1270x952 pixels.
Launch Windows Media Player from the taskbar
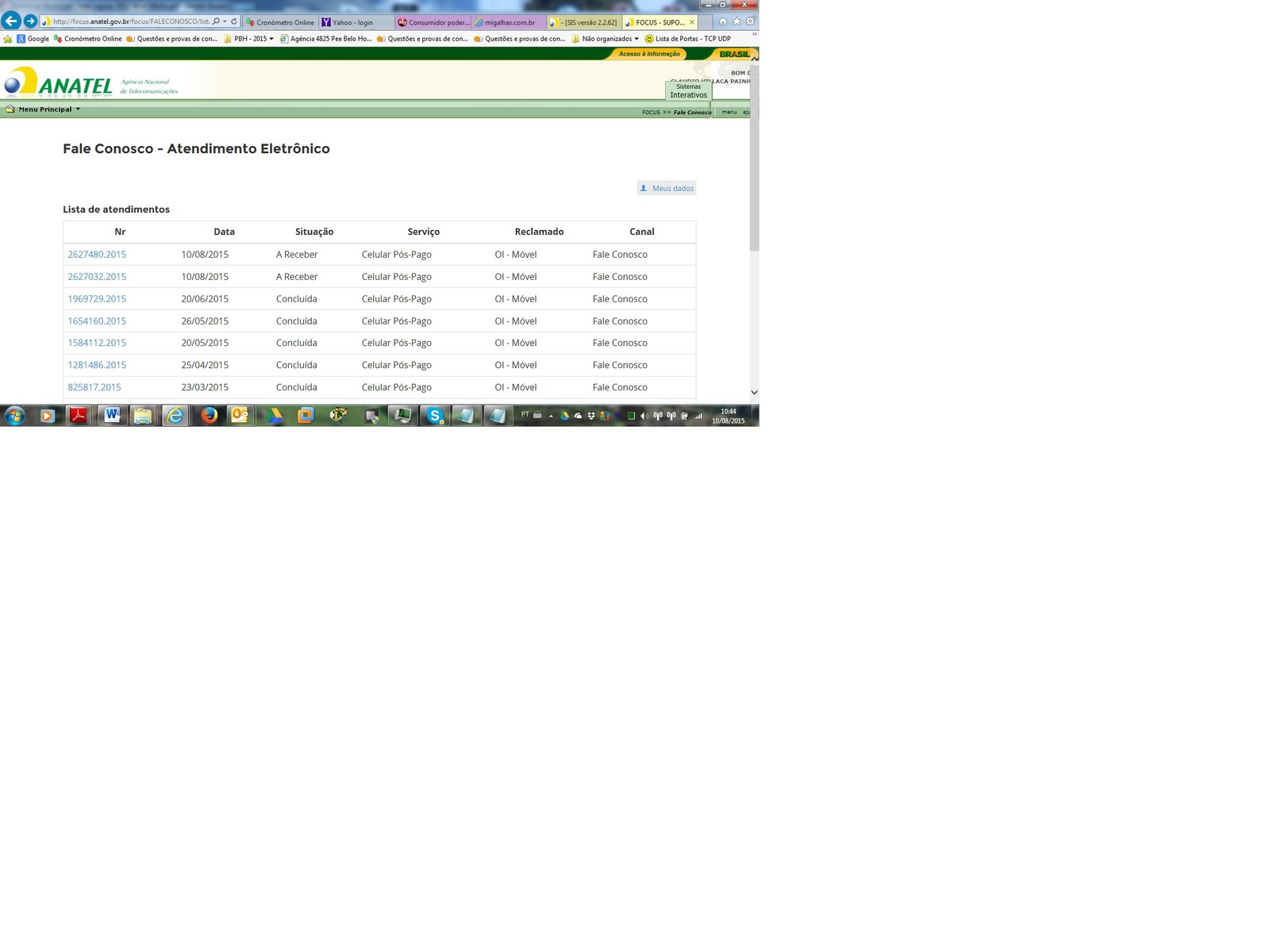pyautogui.click(x=48, y=415)
